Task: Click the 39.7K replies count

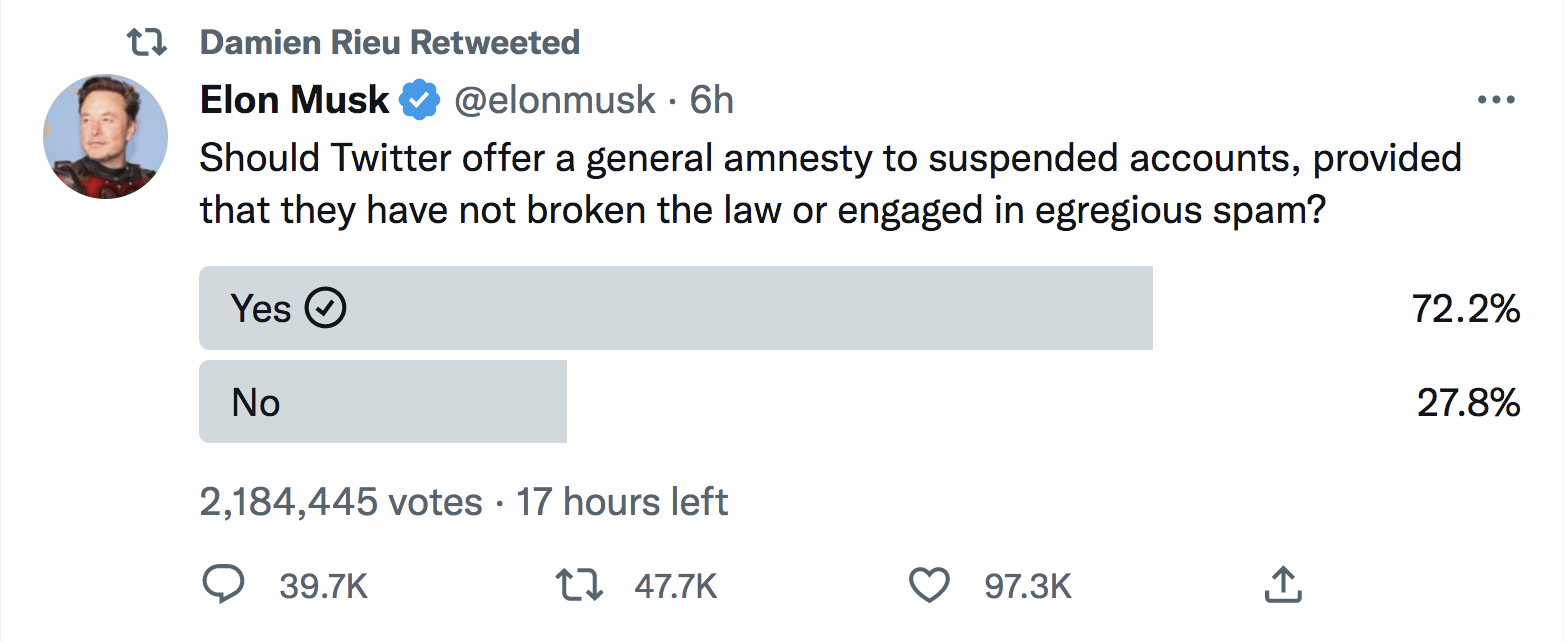Action: pyautogui.click(x=324, y=586)
